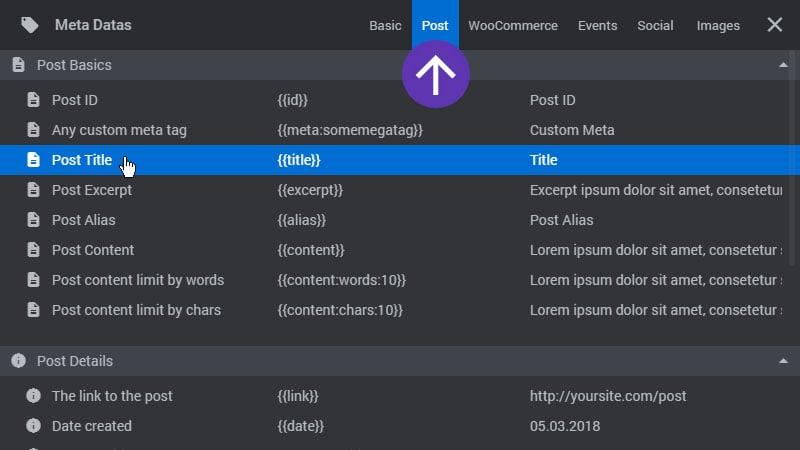Viewport: 800px width, 450px height.
Task: Click the info icon beside The link to the post
Action: (33, 396)
